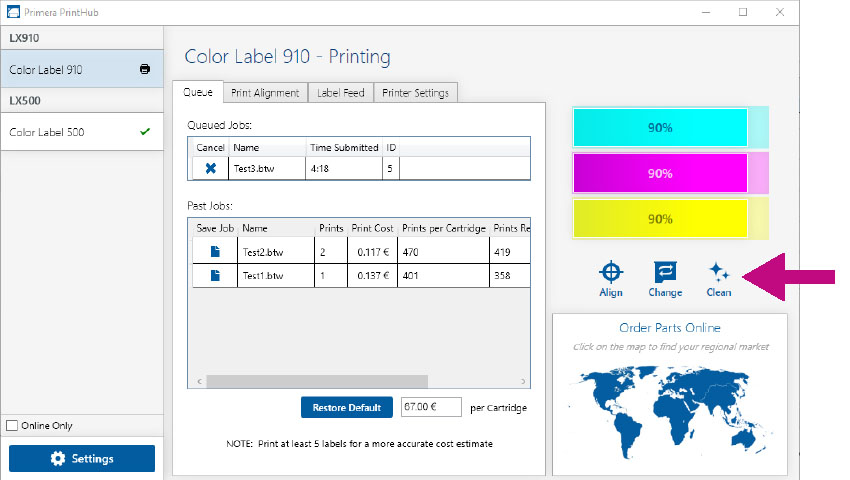Screen dimensions: 850x480
Task: Click the printer icon beside Color Label 910
Action: 145,69
